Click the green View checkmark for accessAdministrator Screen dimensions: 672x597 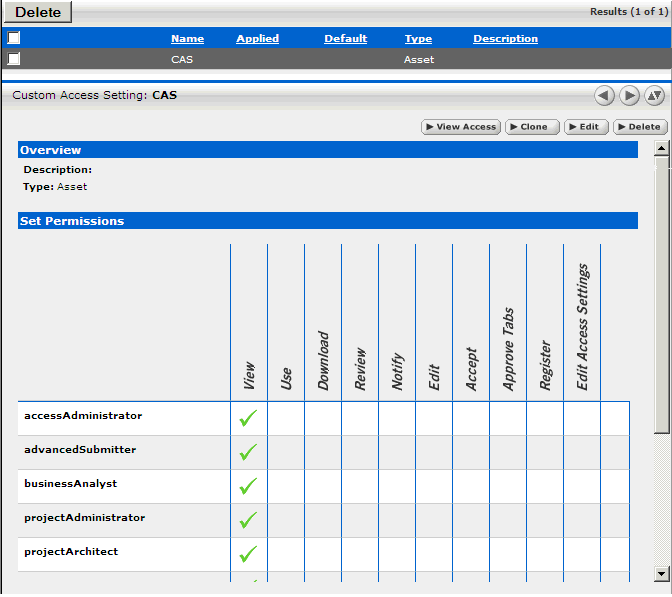249,418
